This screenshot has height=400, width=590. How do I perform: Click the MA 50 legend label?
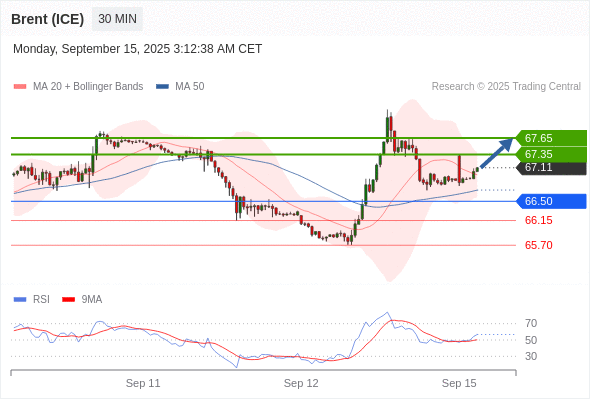[x=190, y=87]
